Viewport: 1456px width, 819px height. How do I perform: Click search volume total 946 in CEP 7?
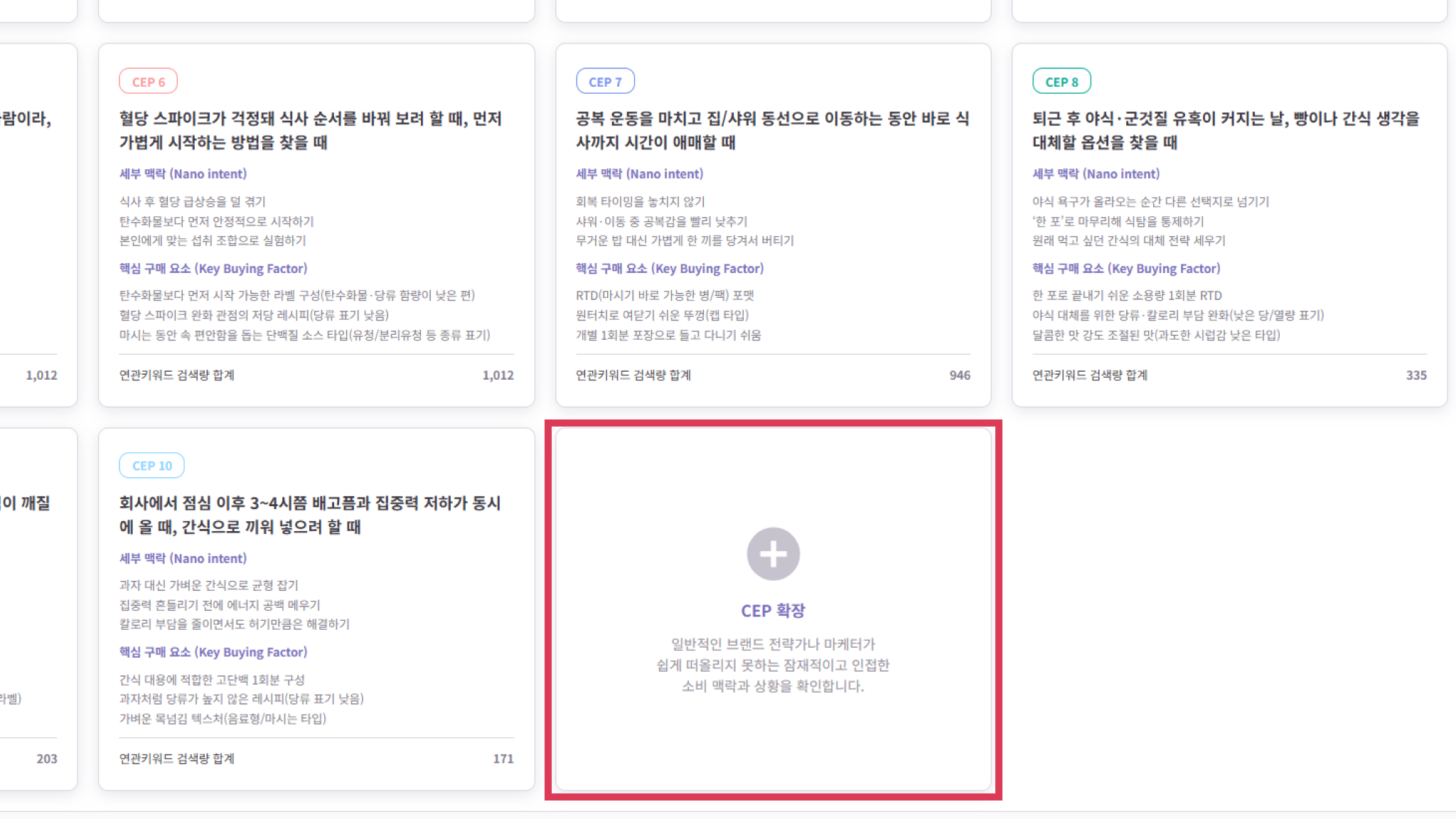point(959,375)
